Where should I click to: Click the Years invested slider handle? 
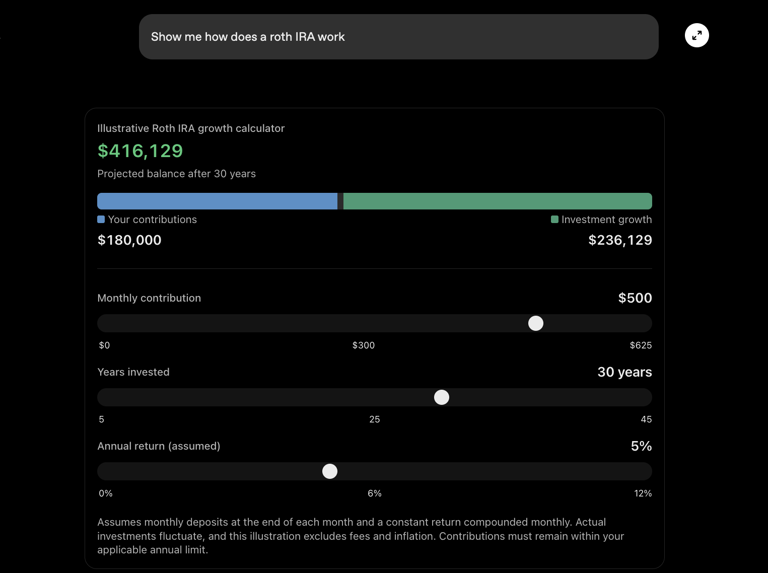coord(441,397)
